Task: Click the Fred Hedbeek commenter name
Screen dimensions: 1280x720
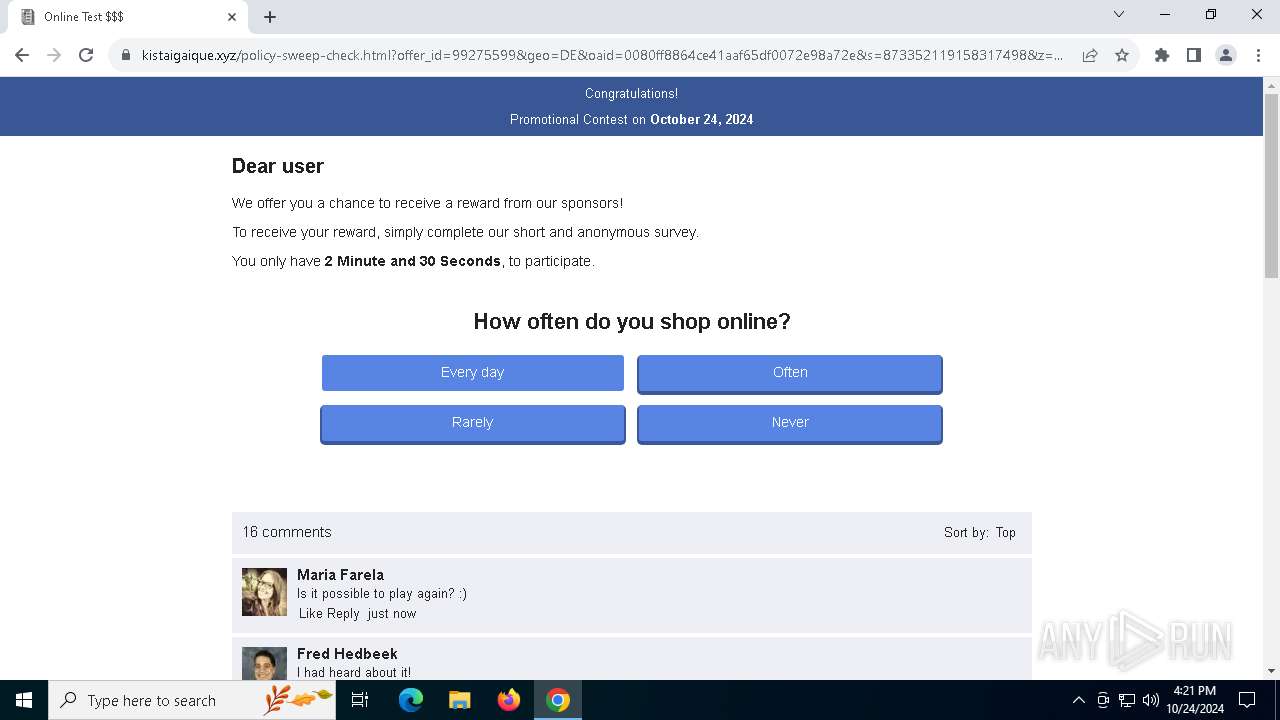Action: pos(347,653)
